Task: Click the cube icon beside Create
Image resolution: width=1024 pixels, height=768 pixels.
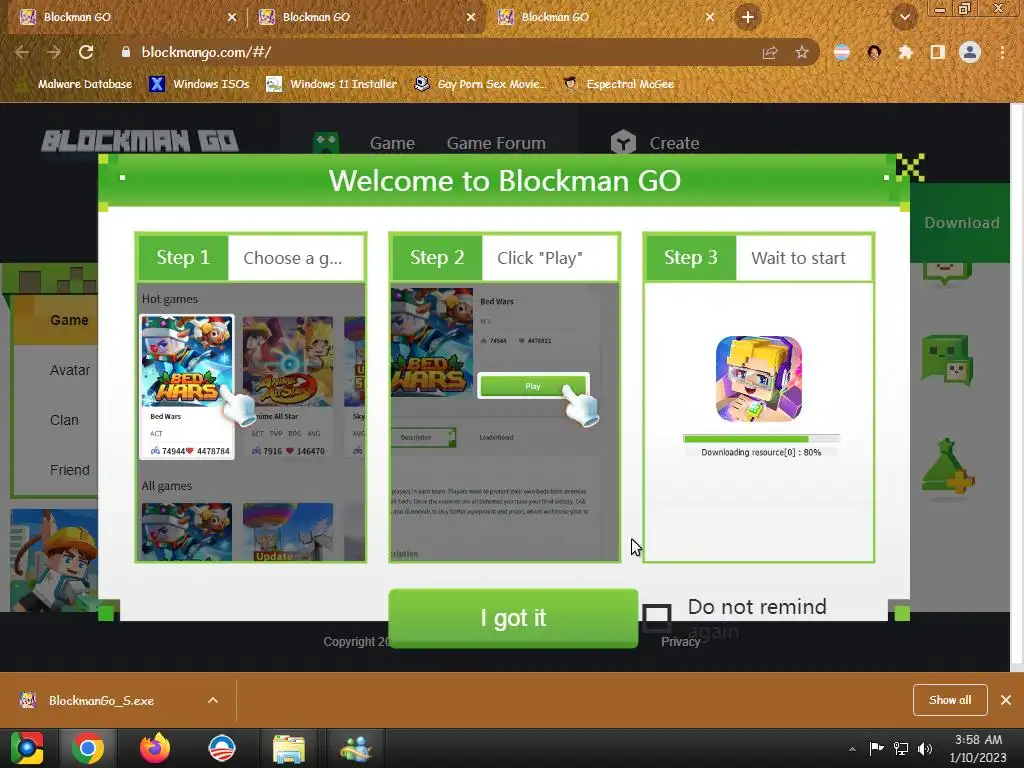Action: coord(623,142)
